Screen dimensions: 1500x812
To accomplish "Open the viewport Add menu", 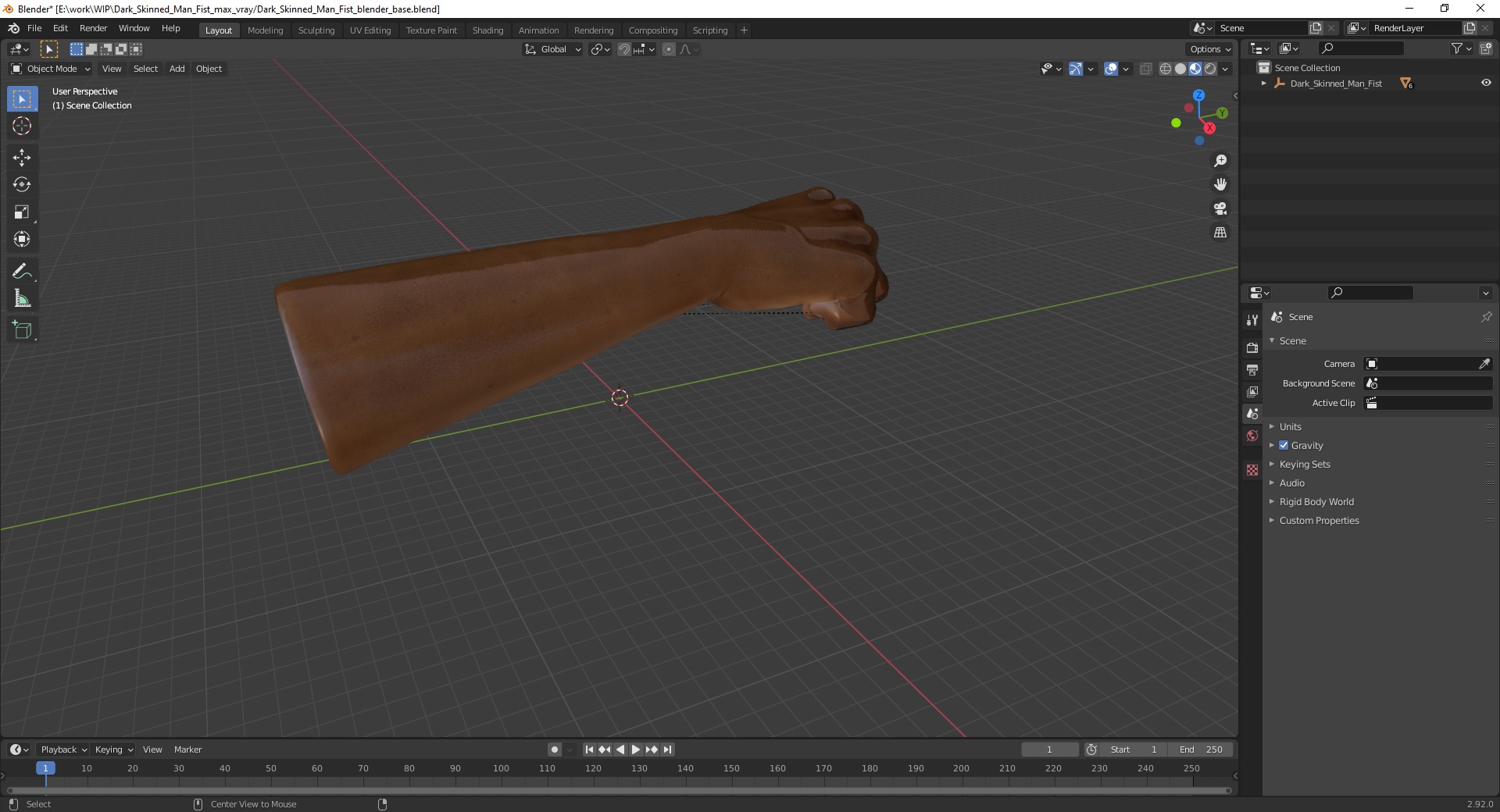I will click(177, 69).
